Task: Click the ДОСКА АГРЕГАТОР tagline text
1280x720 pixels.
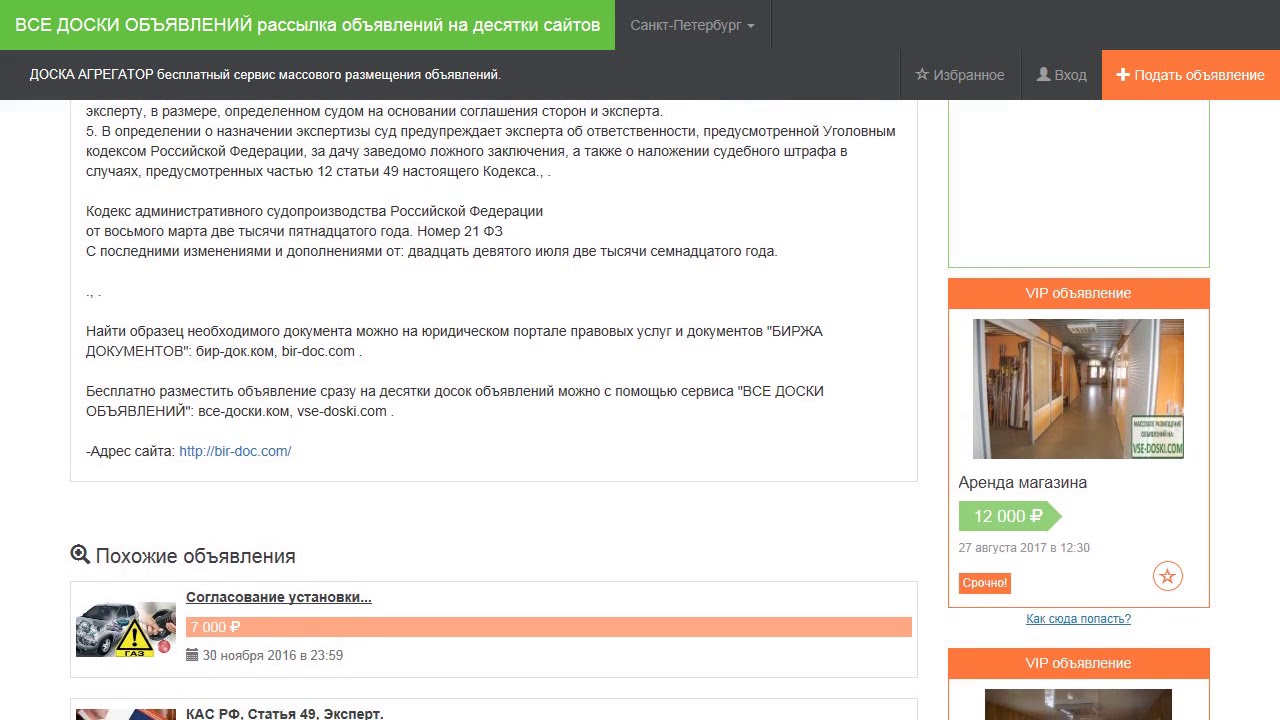Action: [x=265, y=75]
